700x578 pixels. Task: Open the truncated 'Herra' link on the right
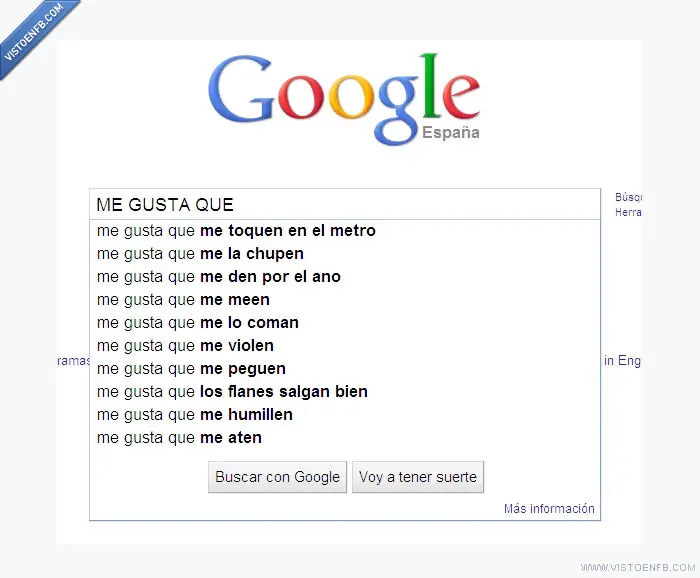pos(628,212)
